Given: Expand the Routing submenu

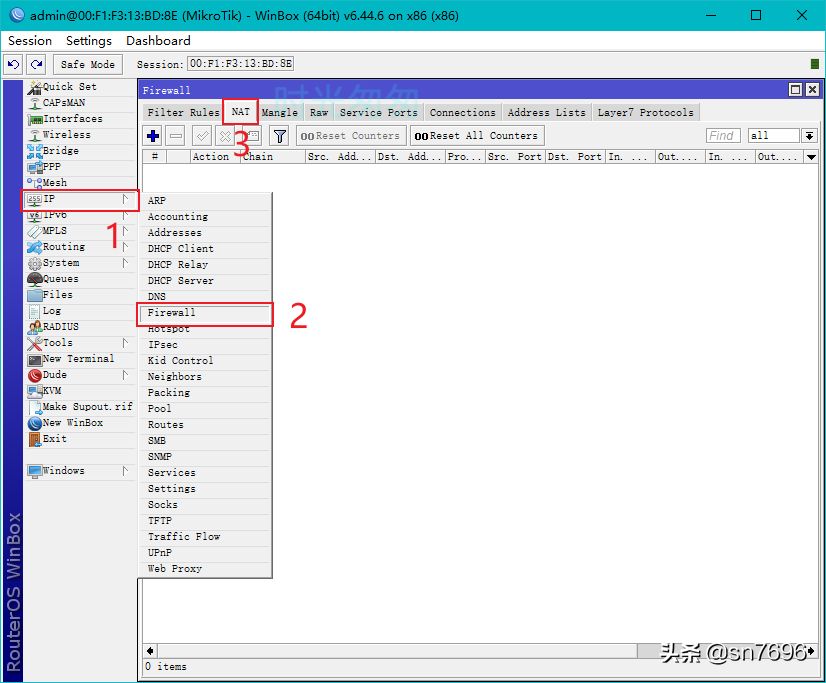Looking at the screenshot, I should [80, 247].
